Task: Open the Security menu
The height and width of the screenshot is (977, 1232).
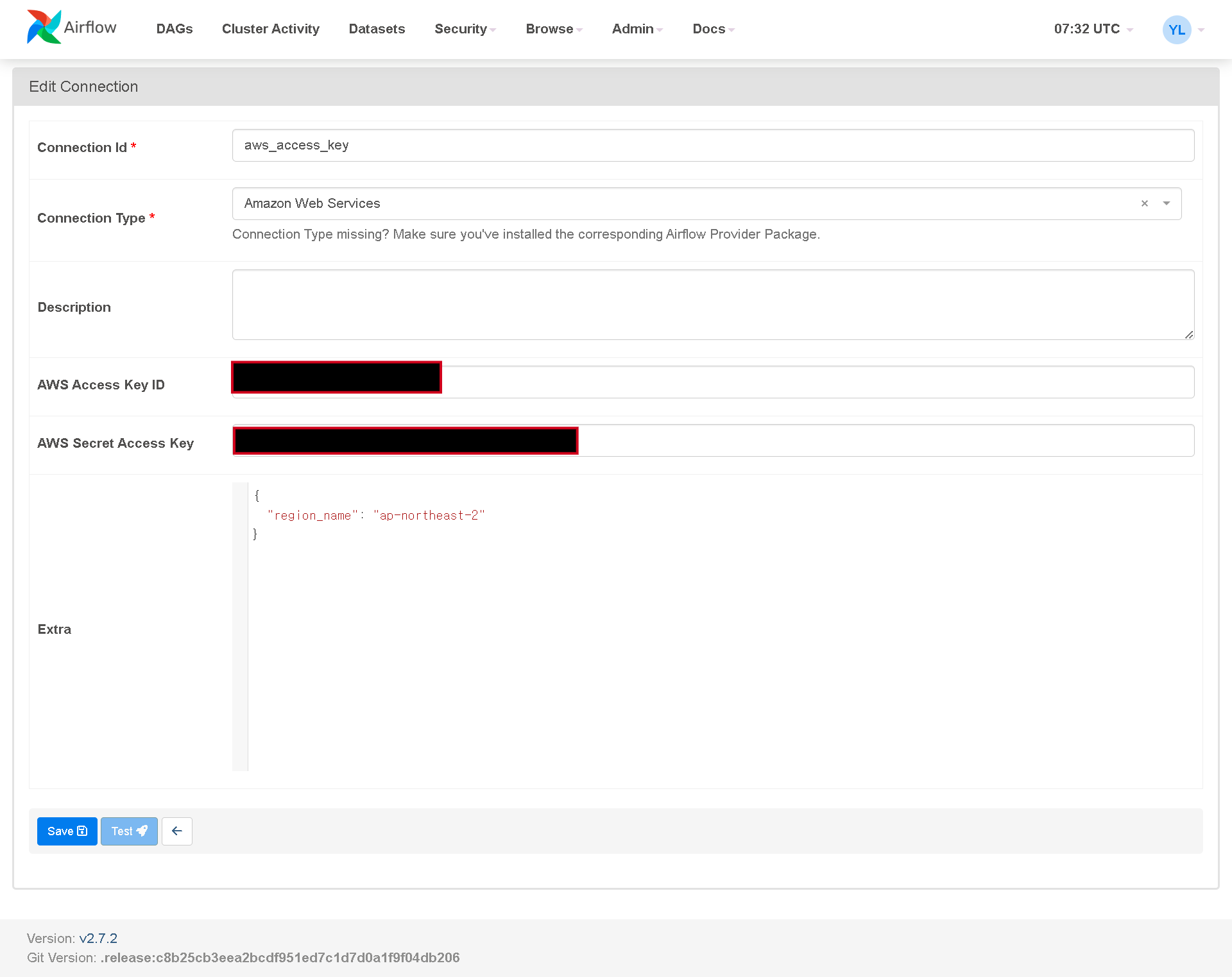Action: [465, 29]
